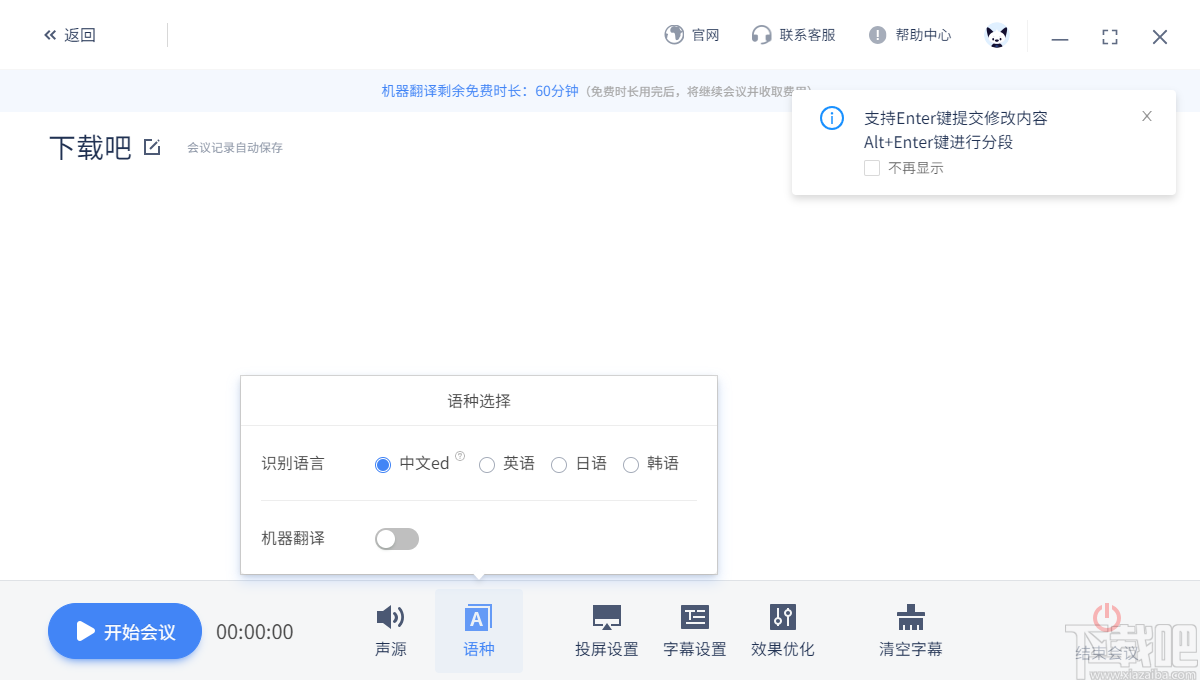End the meeting with 结束会议
1200x680 pixels.
coord(1107,631)
